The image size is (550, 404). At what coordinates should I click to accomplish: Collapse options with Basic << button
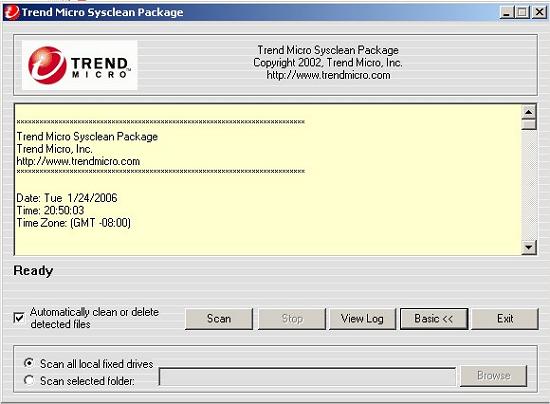pyautogui.click(x=434, y=319)
